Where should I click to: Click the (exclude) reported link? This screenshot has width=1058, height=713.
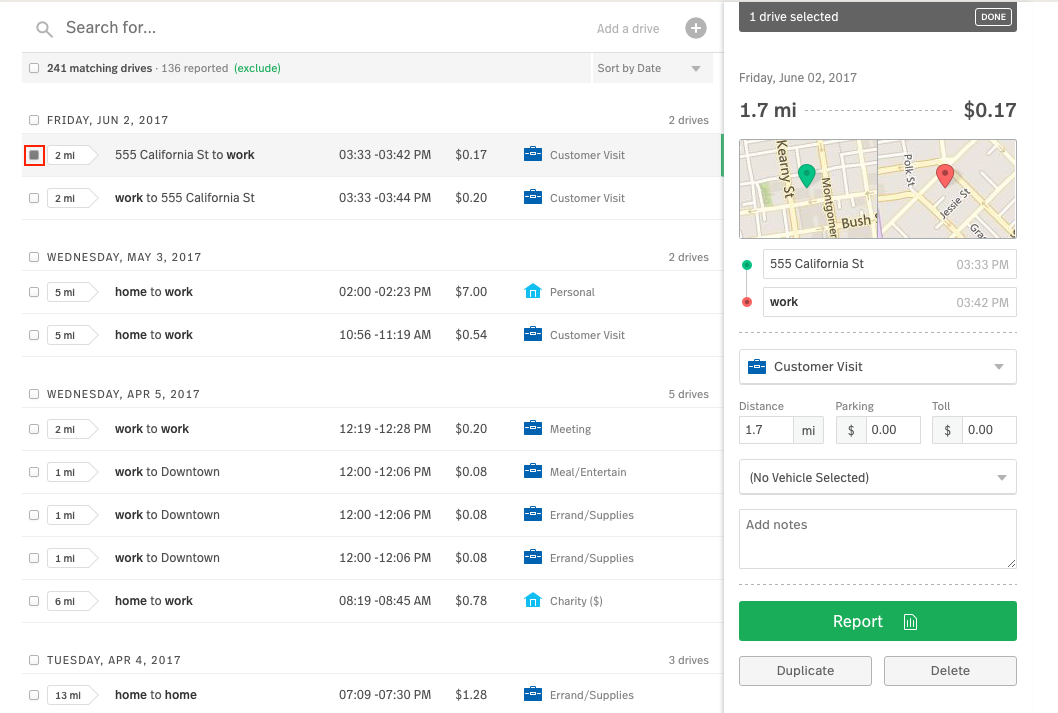(257, 68)
